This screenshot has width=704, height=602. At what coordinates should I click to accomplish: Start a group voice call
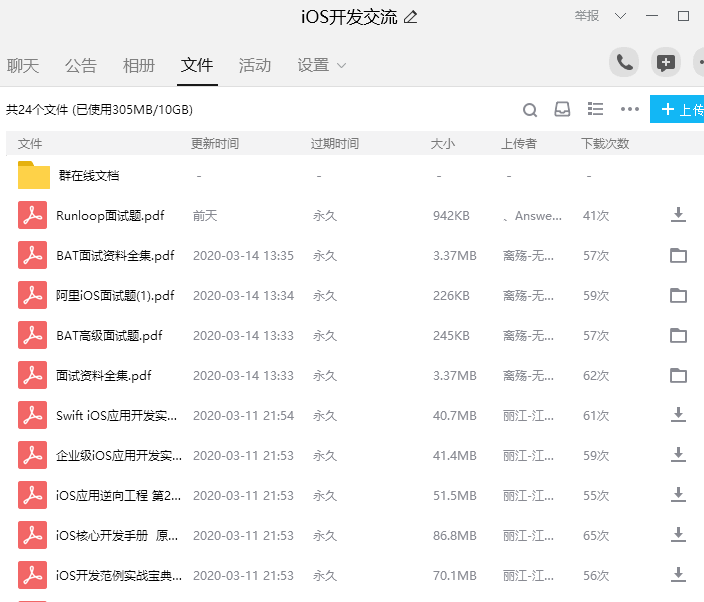(624, 62)
